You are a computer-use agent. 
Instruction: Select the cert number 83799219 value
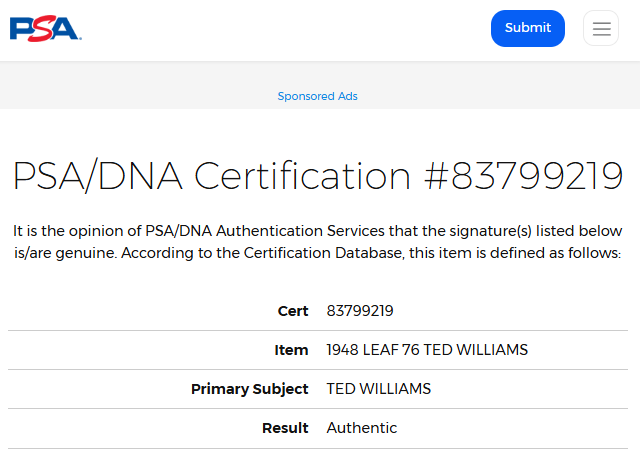coord(360,311)
